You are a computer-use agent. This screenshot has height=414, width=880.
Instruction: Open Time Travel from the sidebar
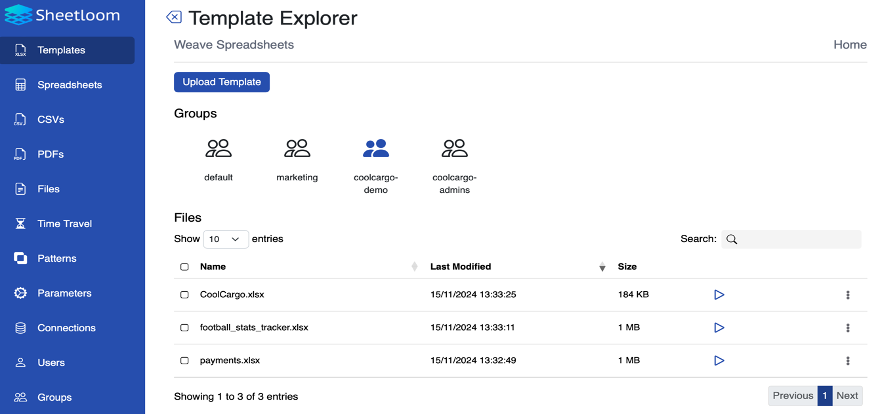pyautogui.click(x=64, y=224)
